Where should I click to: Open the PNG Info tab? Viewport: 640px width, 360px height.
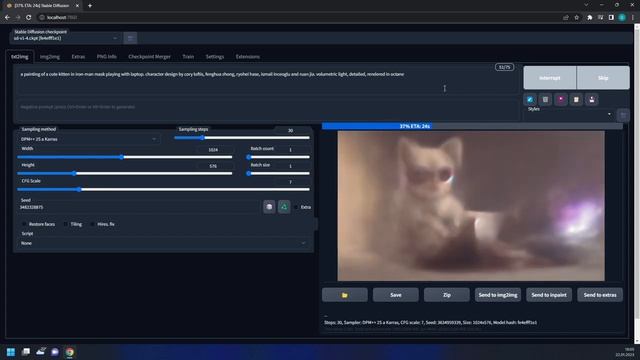click(x=107, y=57)
